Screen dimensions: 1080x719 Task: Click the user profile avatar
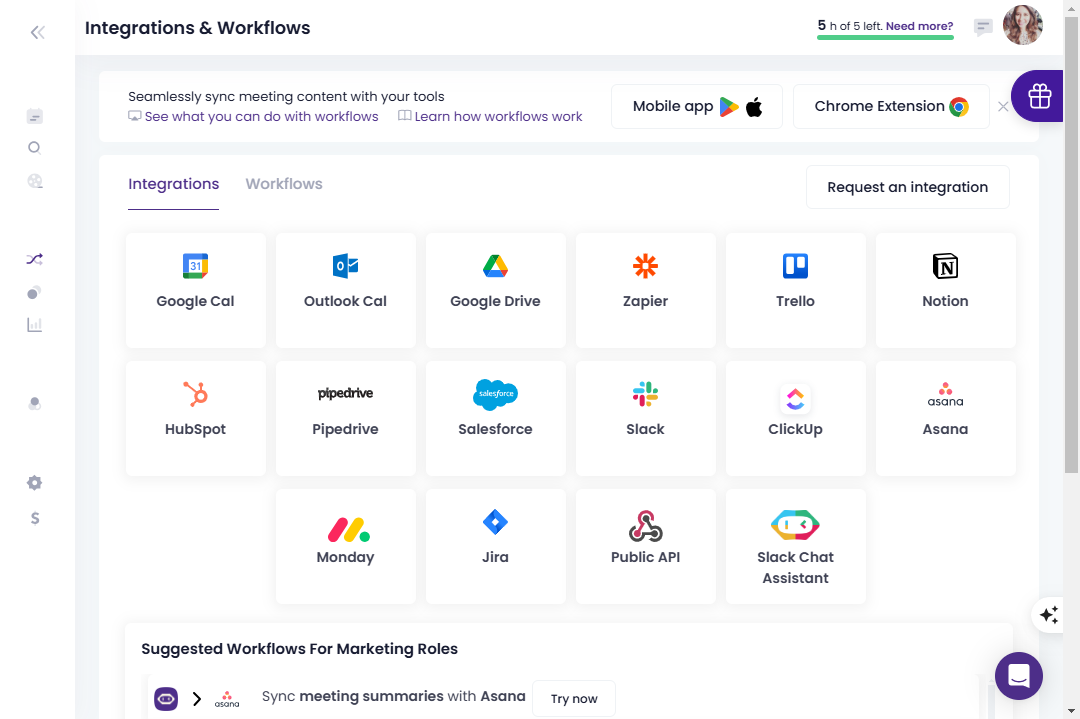(x=1023, y=25)
